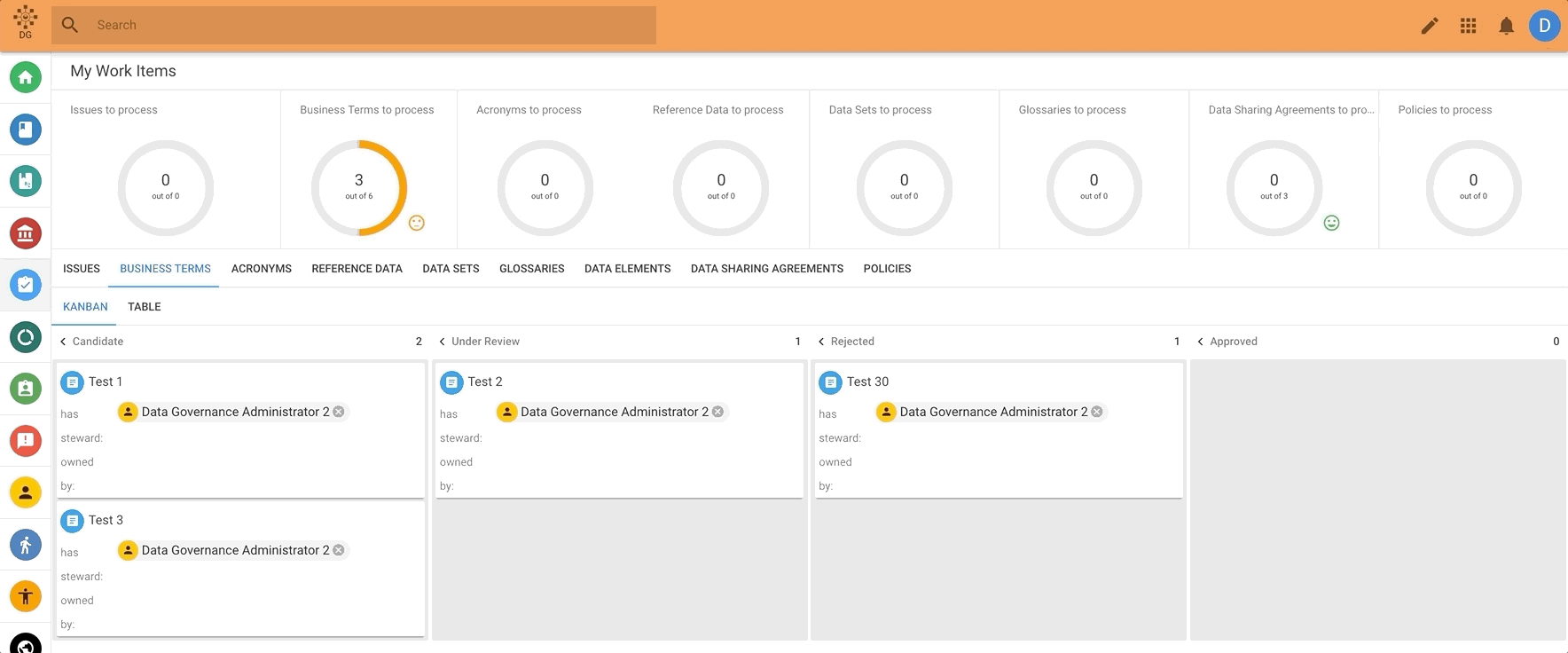Focus the Search input field
The image size is (1568, 653).
click(x=354, y=25)
